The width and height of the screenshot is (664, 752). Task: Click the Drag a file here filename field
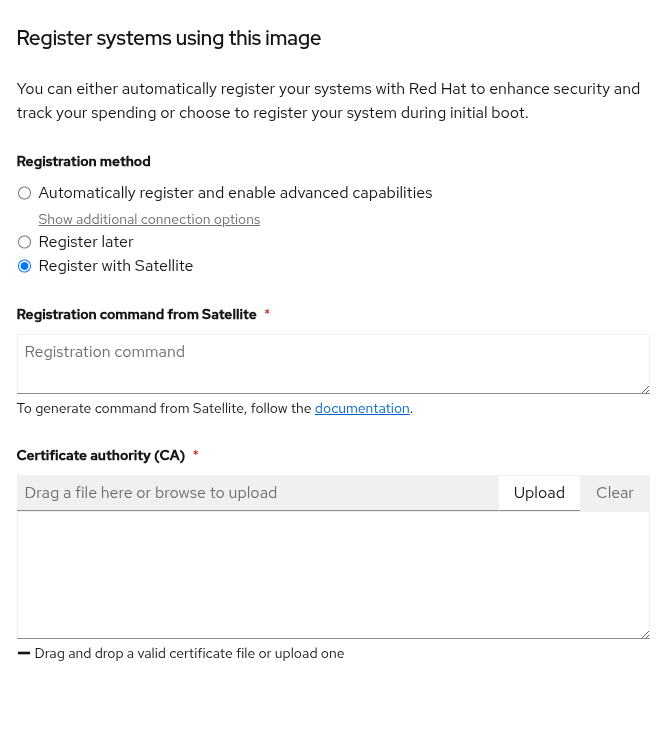click(258, 493)
